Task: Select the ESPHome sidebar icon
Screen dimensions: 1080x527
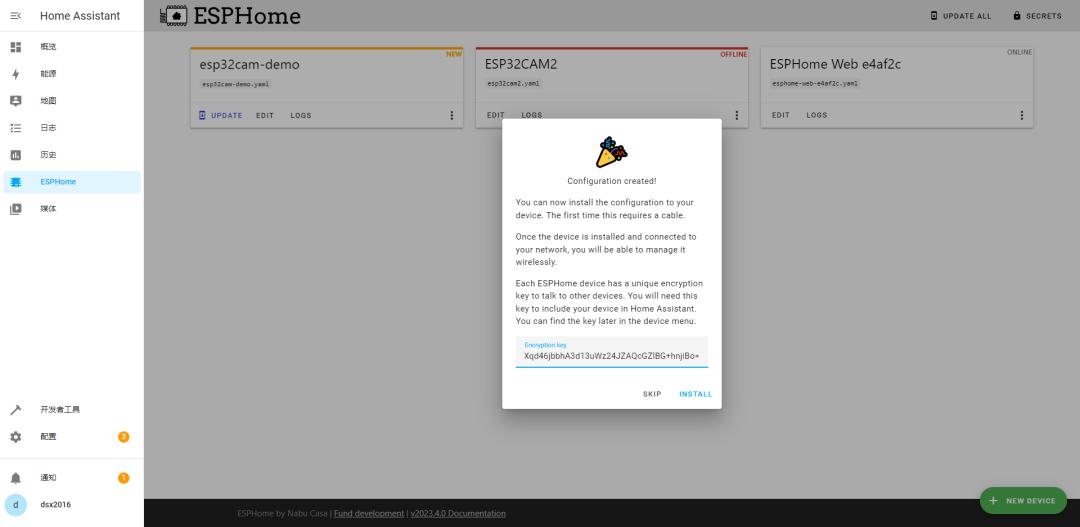Action: click(x=15, y=182)
